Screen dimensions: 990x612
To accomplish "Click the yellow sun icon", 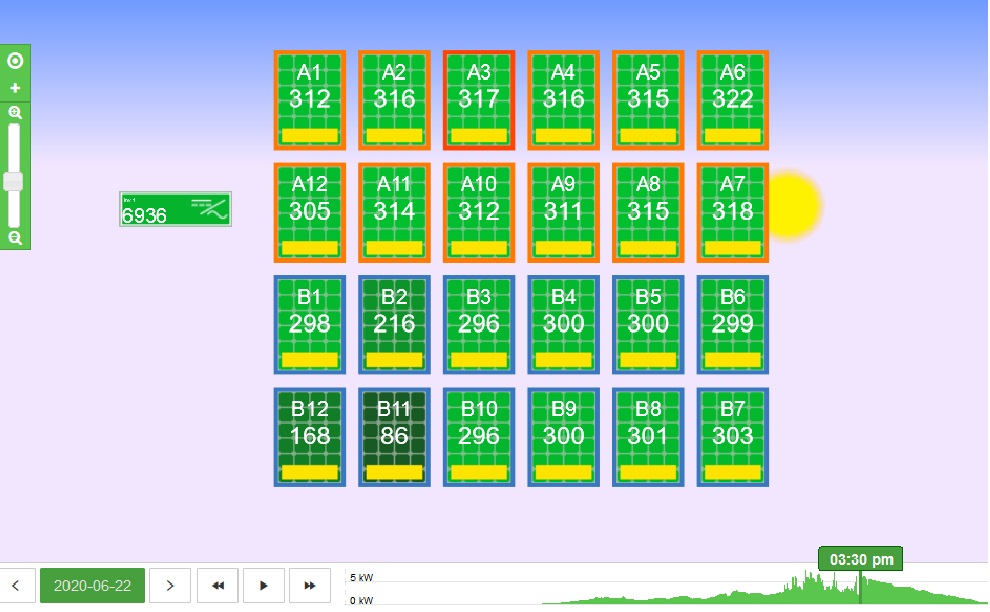I will click(x=792, y=205).
